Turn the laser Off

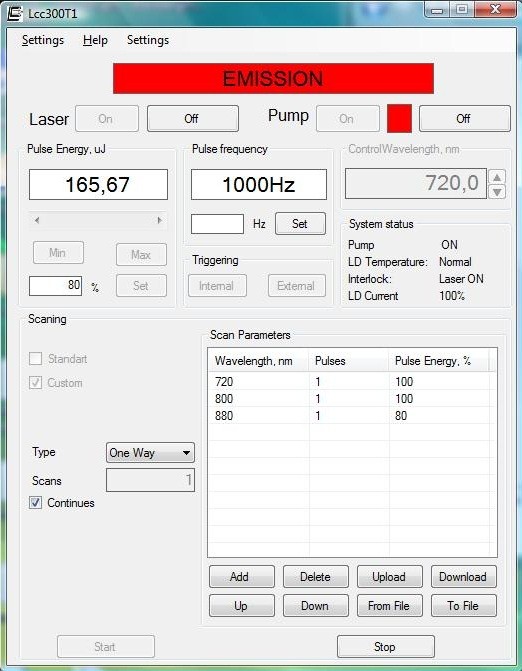(x=193, y=119)
